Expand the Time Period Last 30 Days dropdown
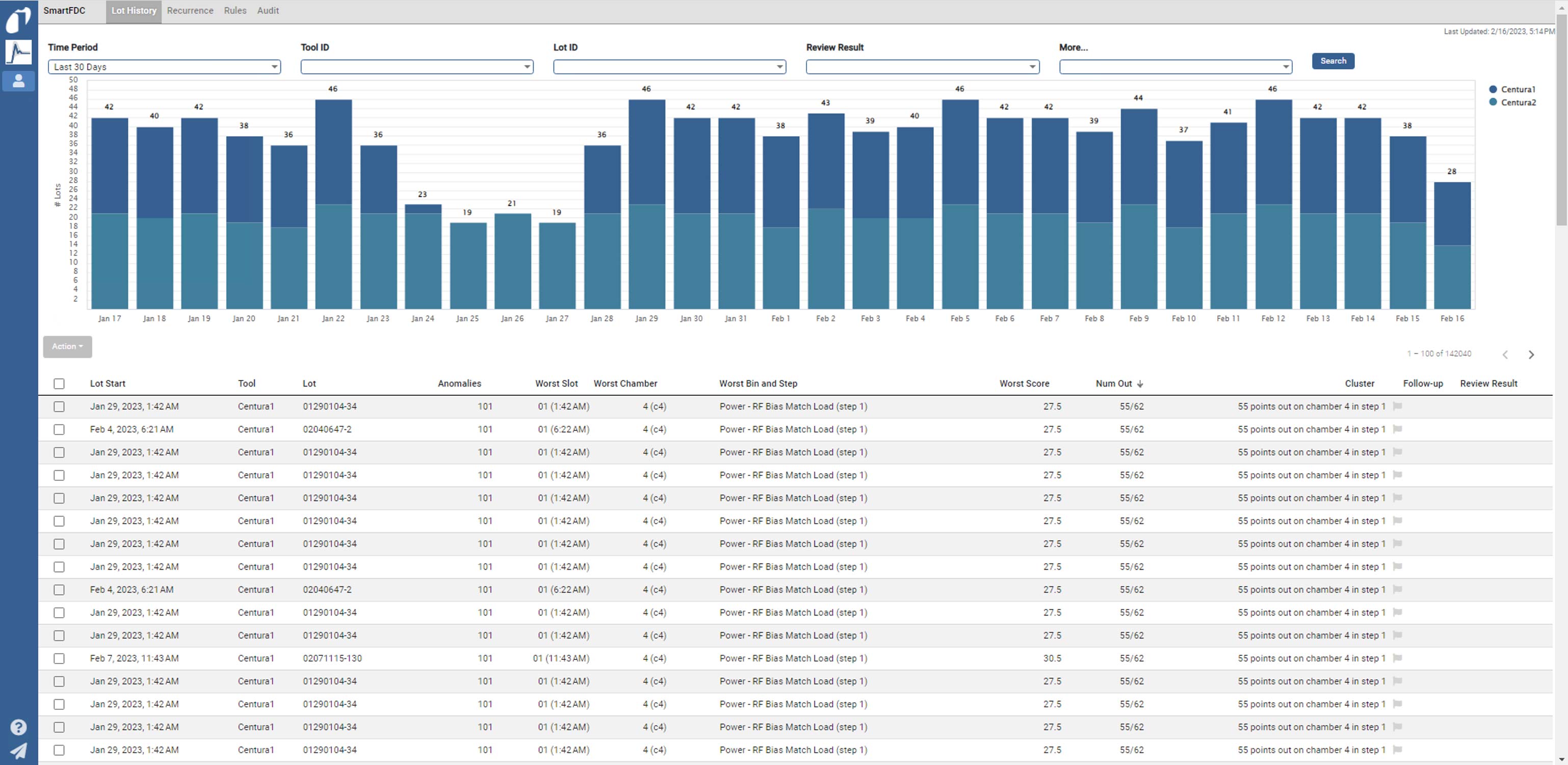Viewport: 1568px width, 765px height. 164,67
